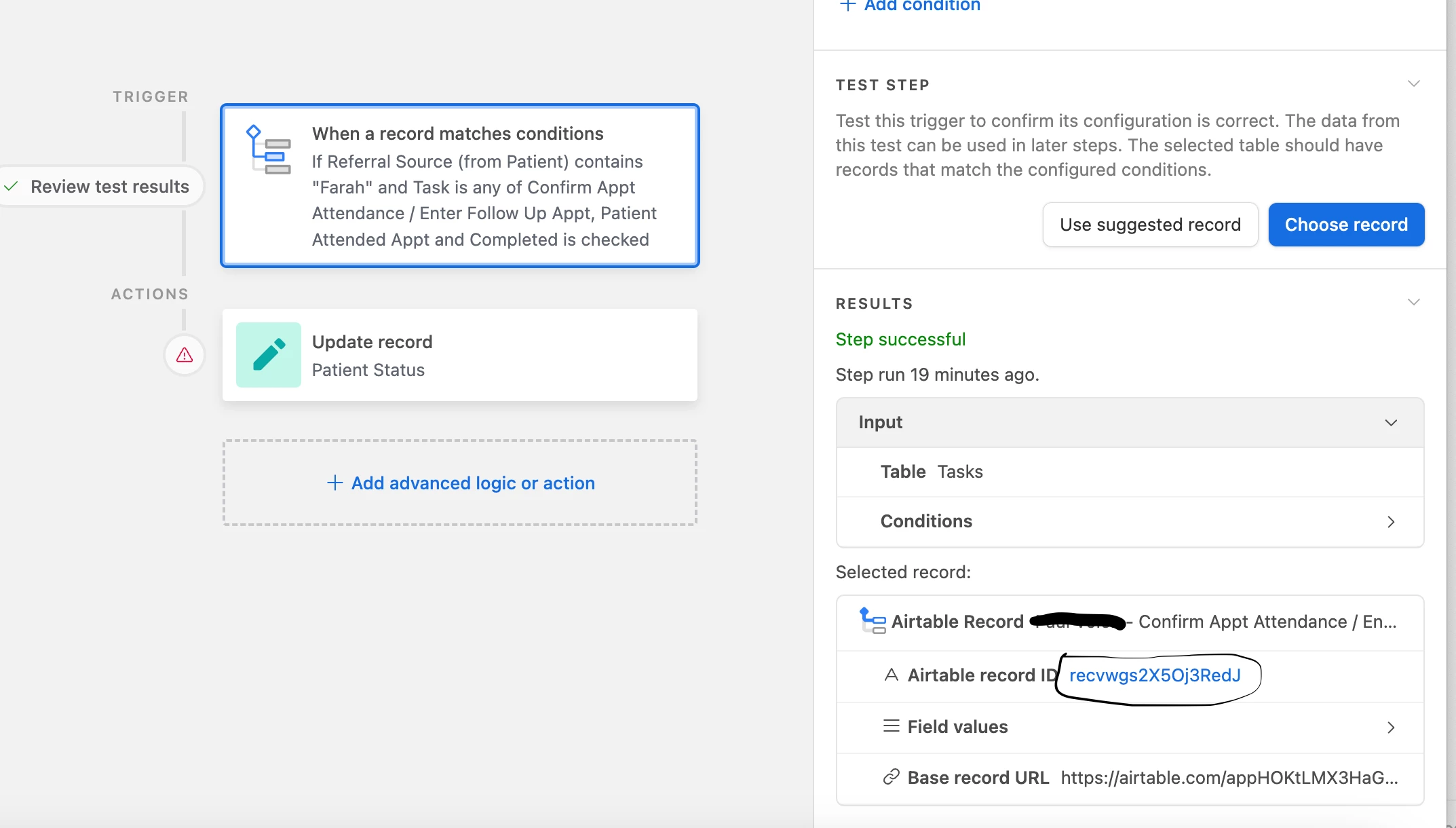
Task: Expand the Field values row arrow
Action: [x=1390, y=728]
